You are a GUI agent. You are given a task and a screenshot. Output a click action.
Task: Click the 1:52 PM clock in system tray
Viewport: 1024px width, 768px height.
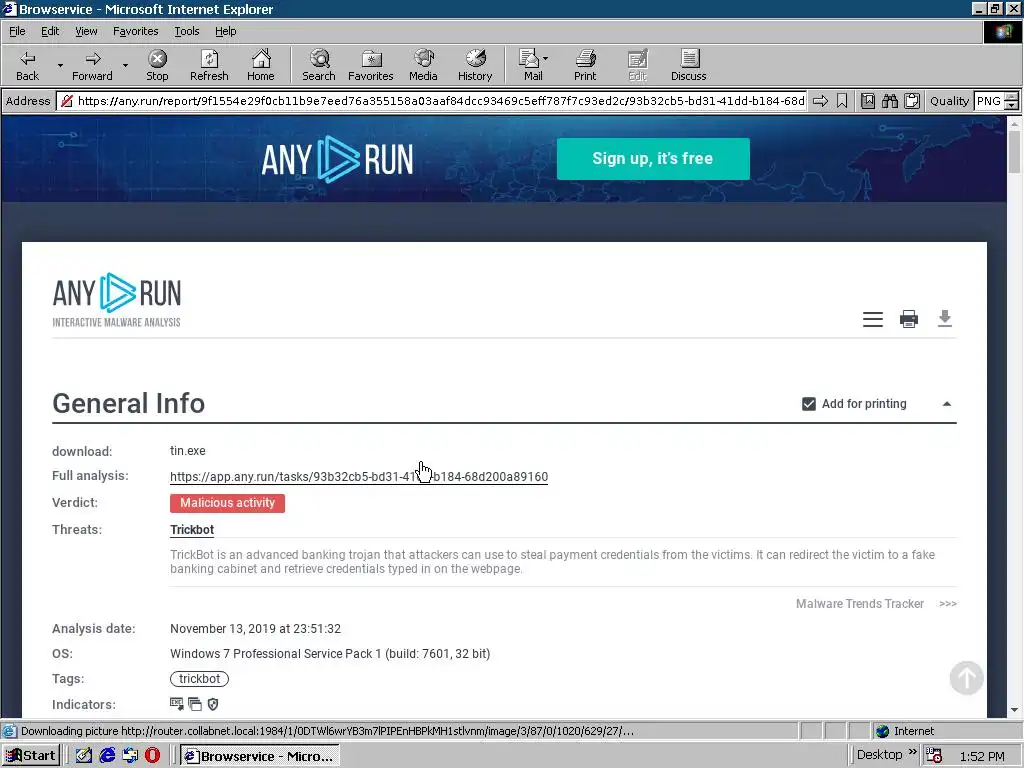982,756
